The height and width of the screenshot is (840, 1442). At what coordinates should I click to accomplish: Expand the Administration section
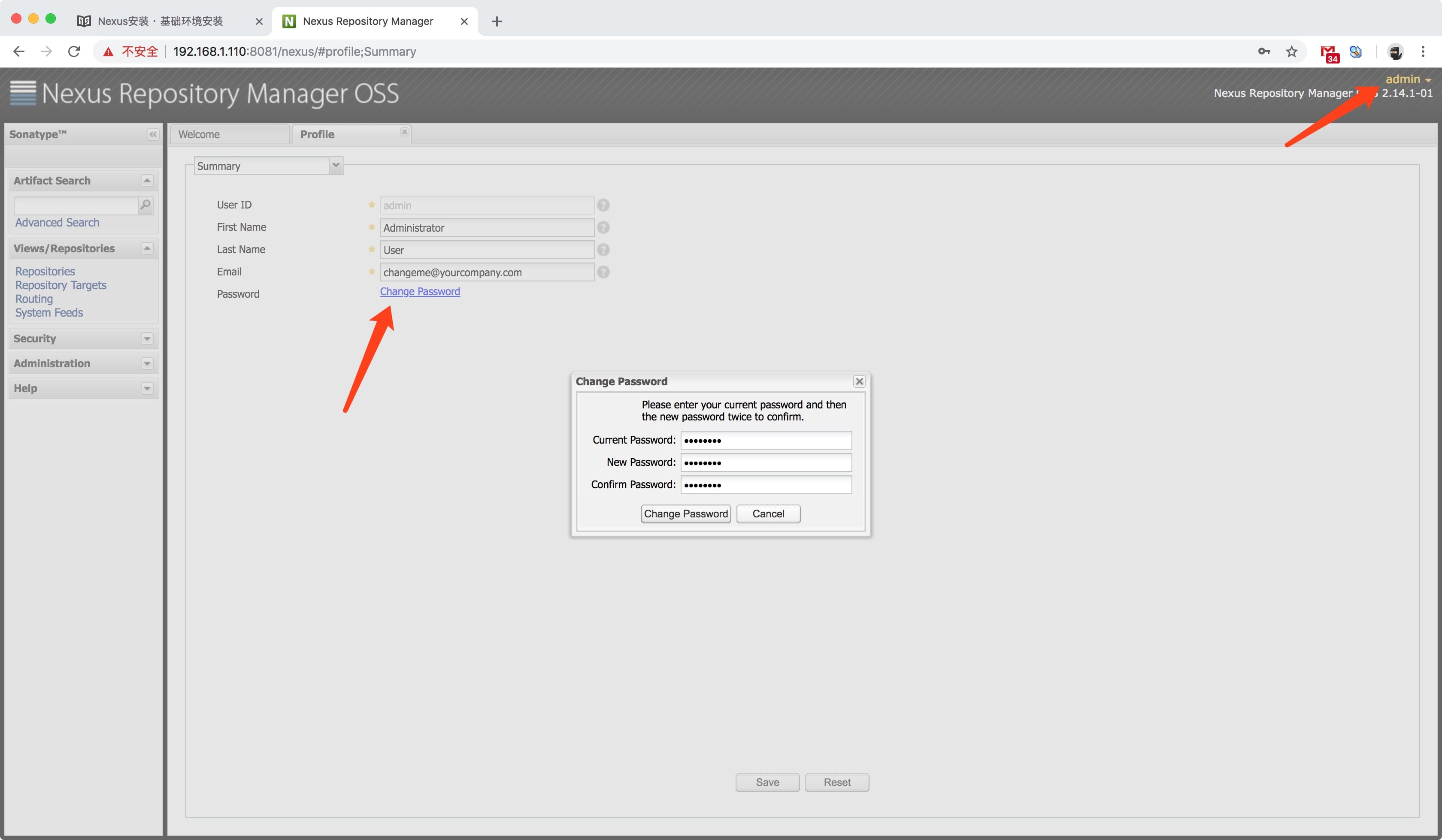point(147,363)
